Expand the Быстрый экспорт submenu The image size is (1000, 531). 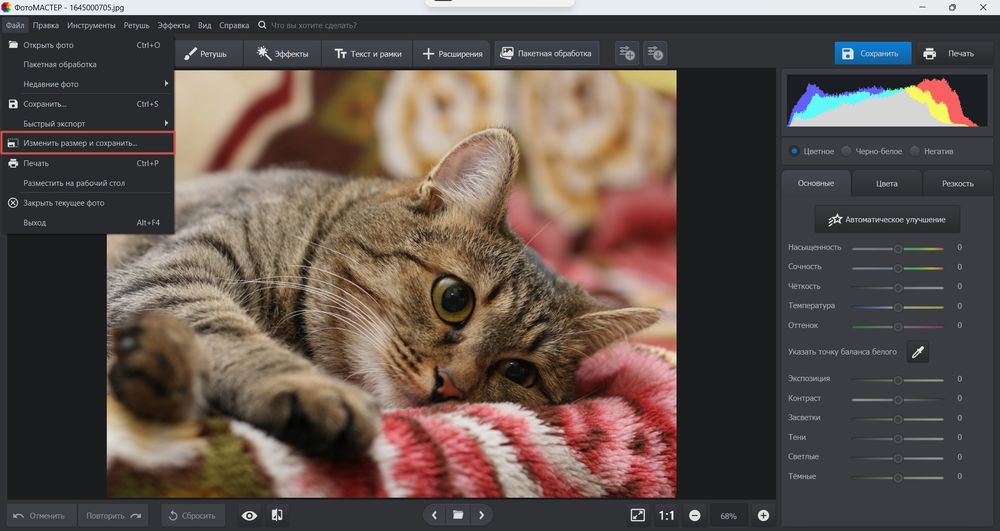[90, 123]
